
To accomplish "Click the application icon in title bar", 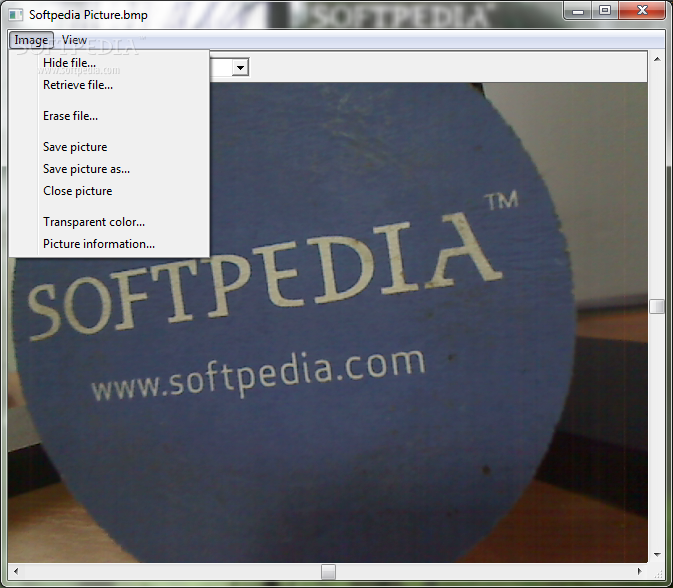I will 16,15.
